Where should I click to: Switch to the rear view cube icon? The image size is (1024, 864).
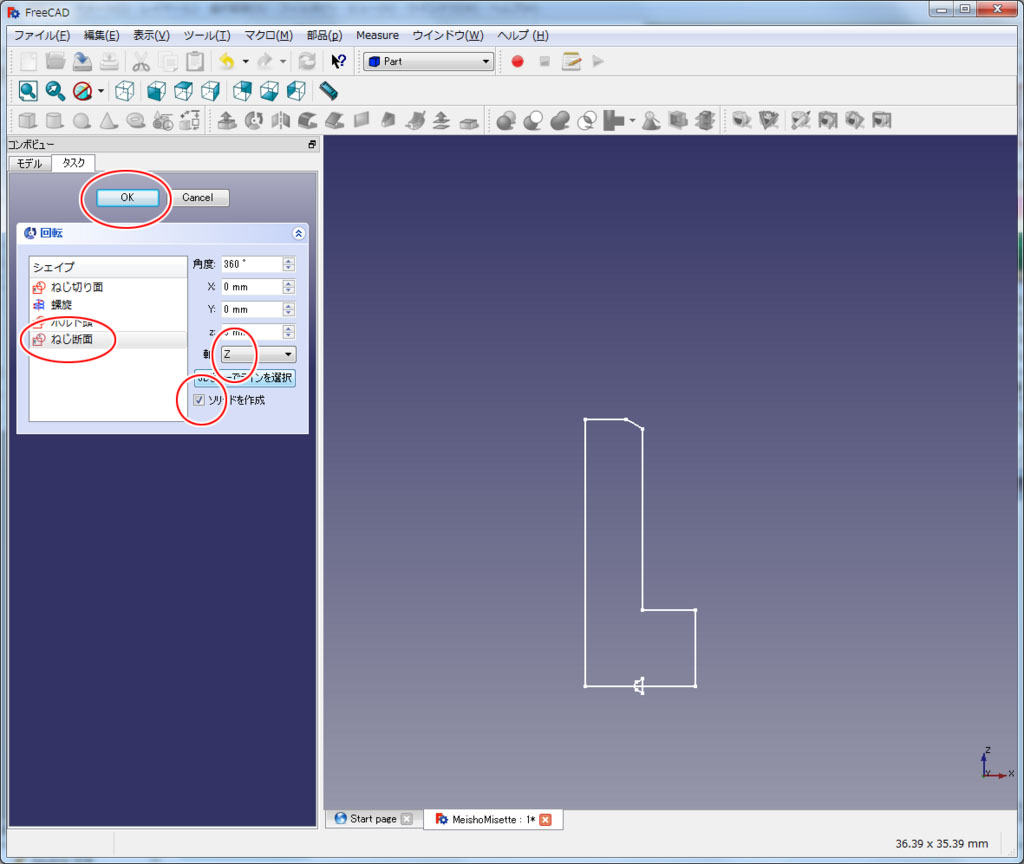[x=242, y=91]
